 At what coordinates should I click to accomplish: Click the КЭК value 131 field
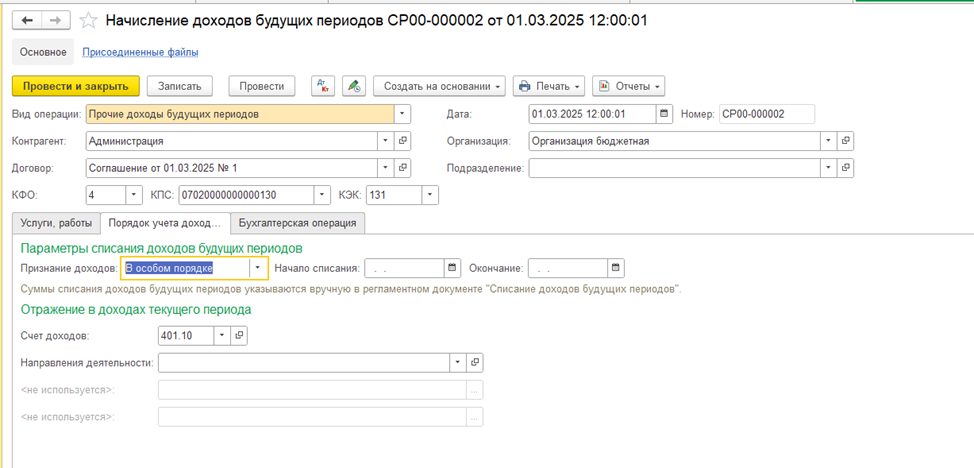click(394, 195)
